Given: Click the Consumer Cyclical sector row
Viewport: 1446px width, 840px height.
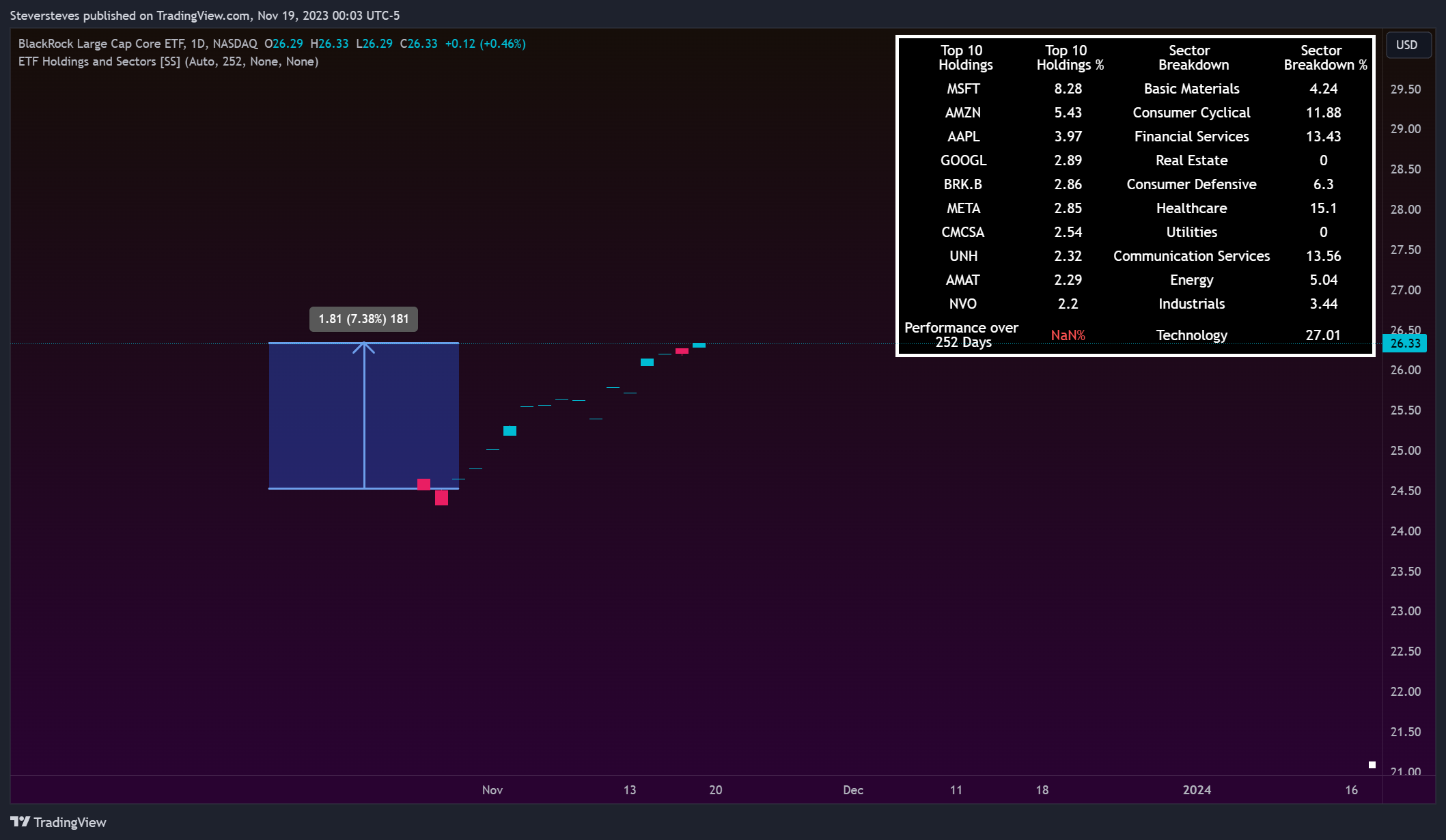Looking at the screenshot, I should (1192, 113).
